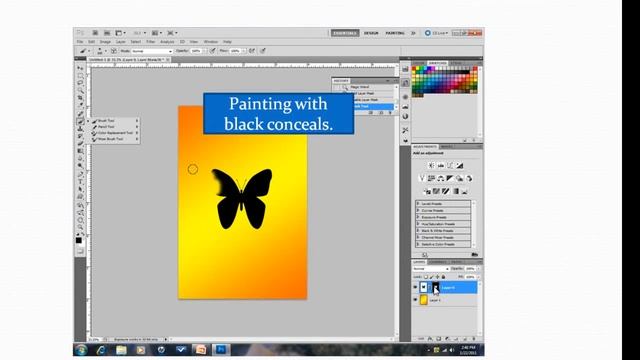This screenshot has height=360, width=640.
Task: Click the Color Balance adjustment icon
Action: (441, 178)
